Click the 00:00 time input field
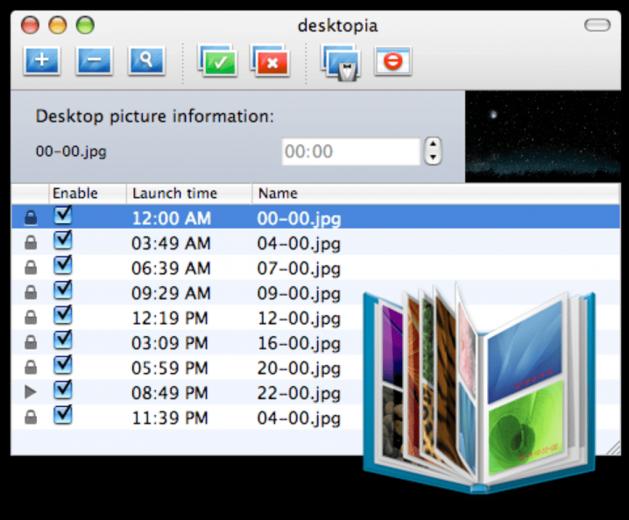 point(351,152)
